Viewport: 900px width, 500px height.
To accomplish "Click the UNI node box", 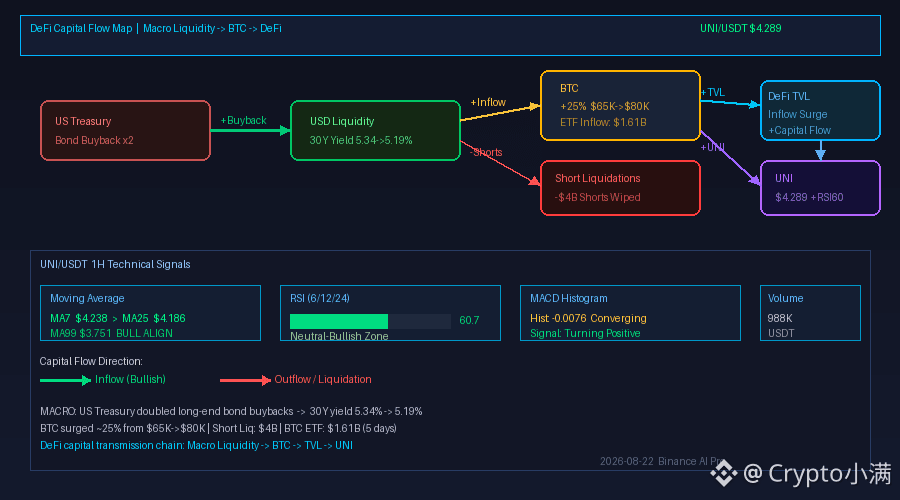I will click(820, 188).
